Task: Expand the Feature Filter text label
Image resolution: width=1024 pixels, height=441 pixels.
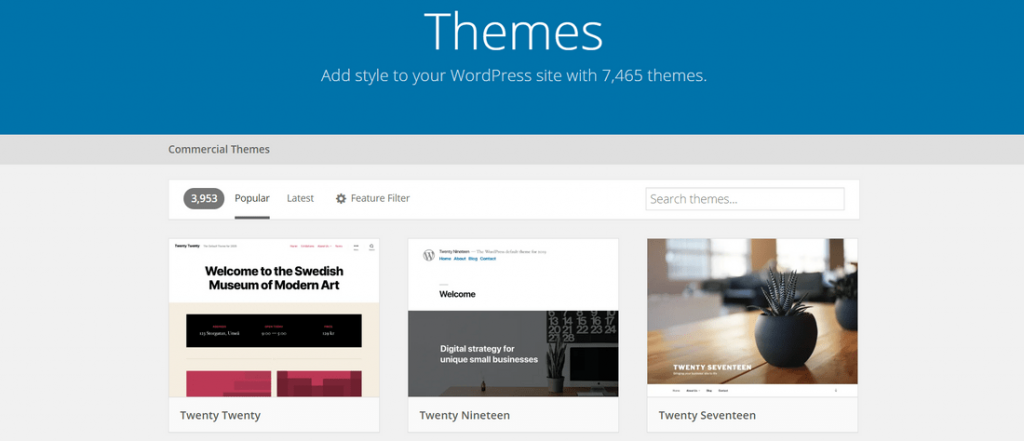Action: (380, 199)
